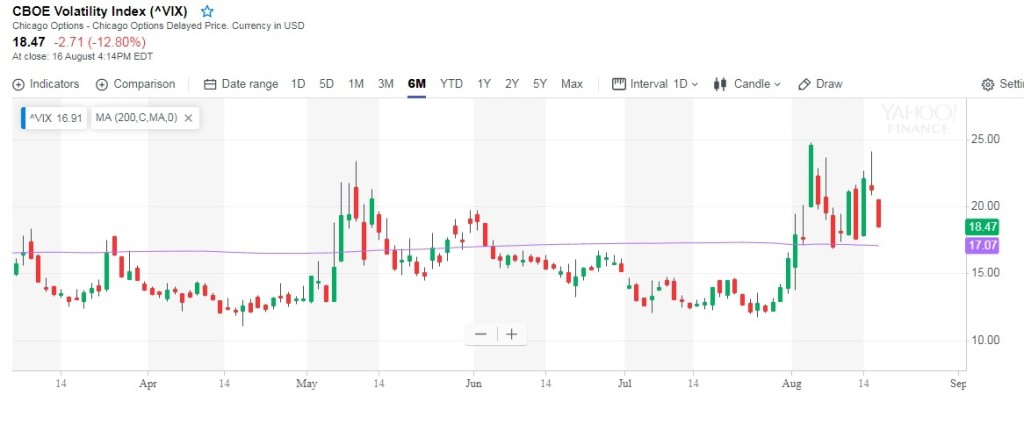Click the MA (200,C,MA,0) label
Screen dimensions: 1024x424
coord(136,118)
